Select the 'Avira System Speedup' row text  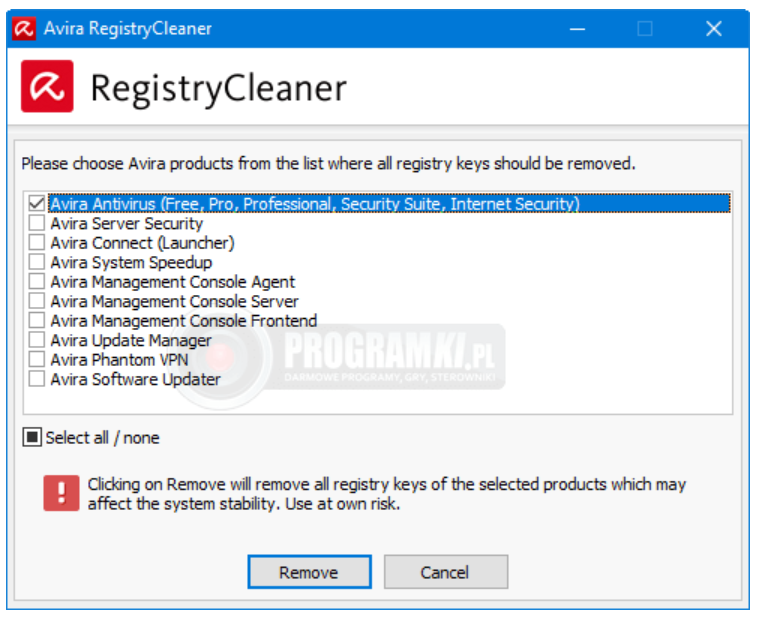point(131,262)
